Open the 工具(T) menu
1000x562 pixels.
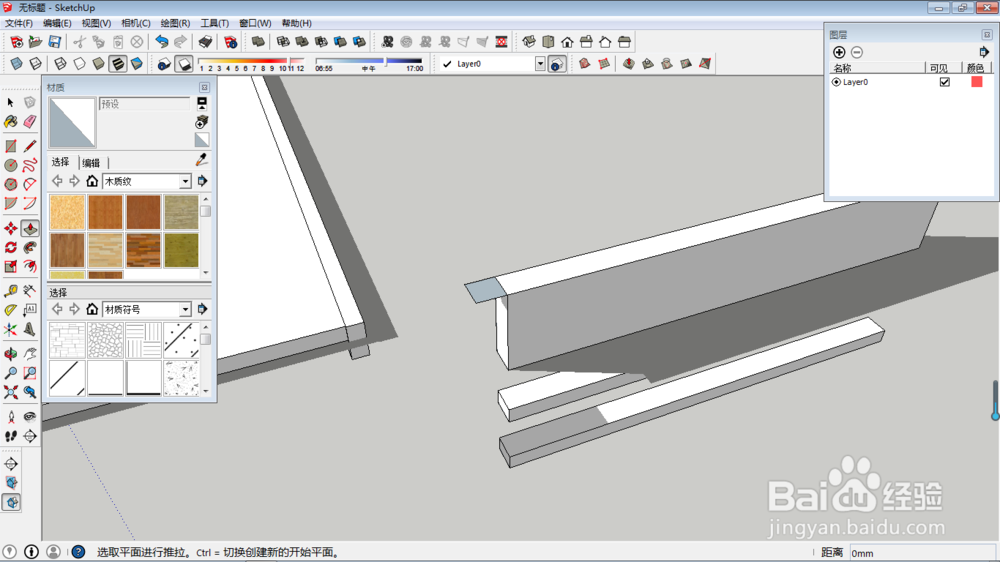pos(214,23)
